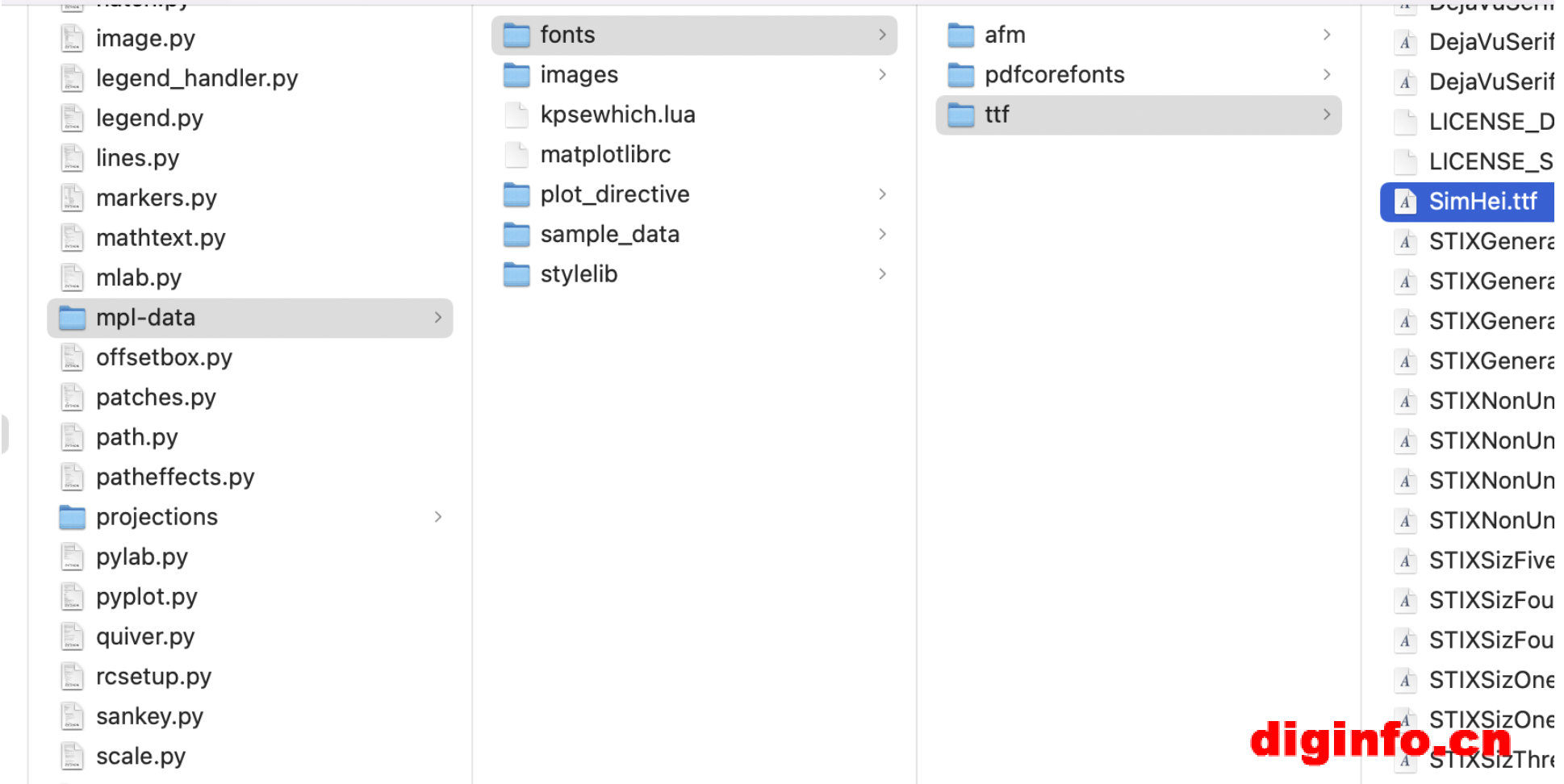Select the STIXSizFive font file icon
This screenshot has width=1564, height=784.
tap(1405, 561)
